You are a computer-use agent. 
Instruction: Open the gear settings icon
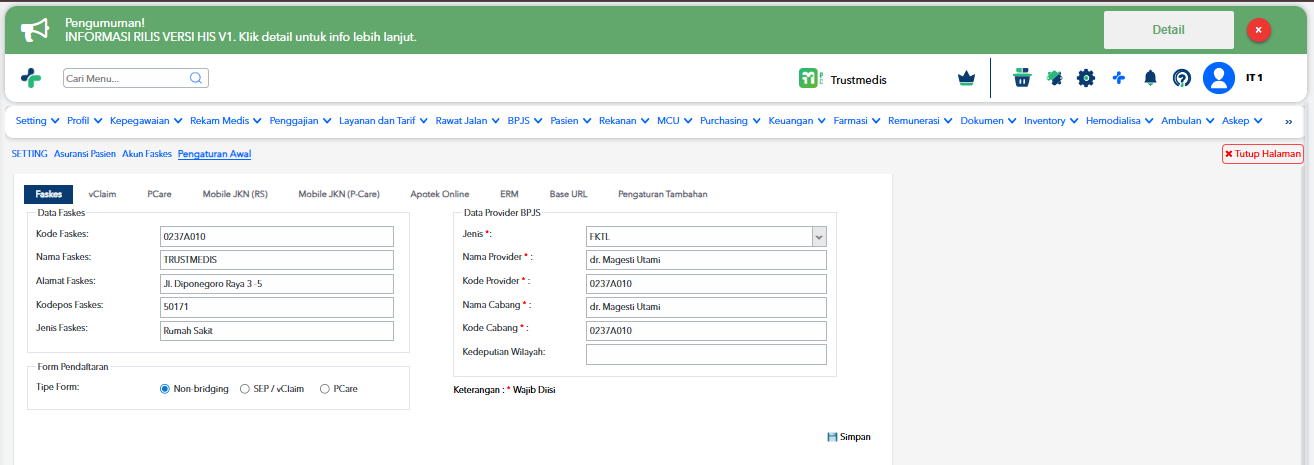point(1086,78)
